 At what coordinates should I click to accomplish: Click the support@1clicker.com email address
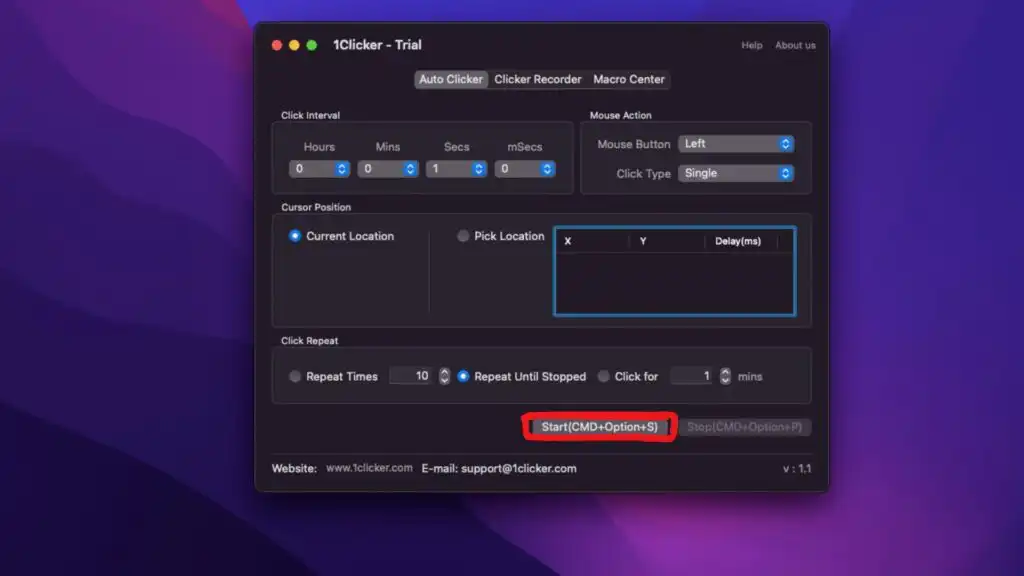click(x=519, y=468)
